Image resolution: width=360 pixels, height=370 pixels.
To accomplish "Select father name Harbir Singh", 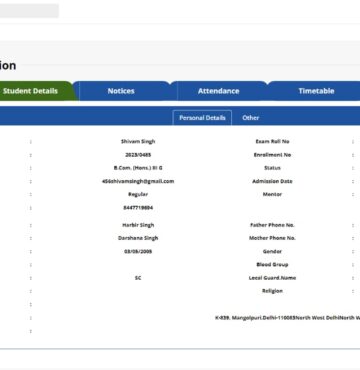I will point(138,225).
